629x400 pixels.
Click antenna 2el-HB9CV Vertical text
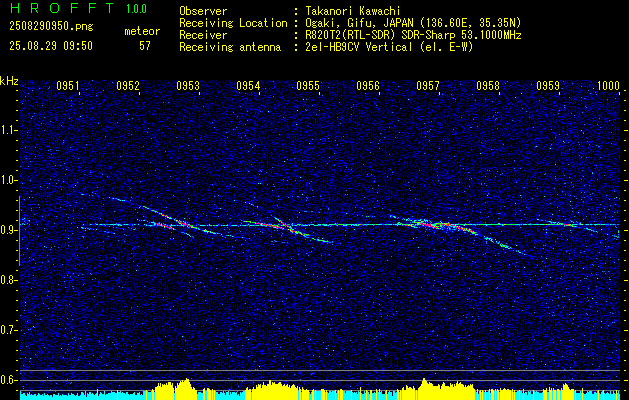click(389, 47)
